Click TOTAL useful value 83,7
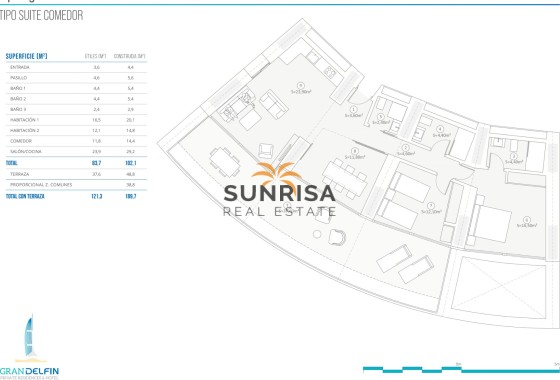The image size is (560, 380). tap(96, 163)
